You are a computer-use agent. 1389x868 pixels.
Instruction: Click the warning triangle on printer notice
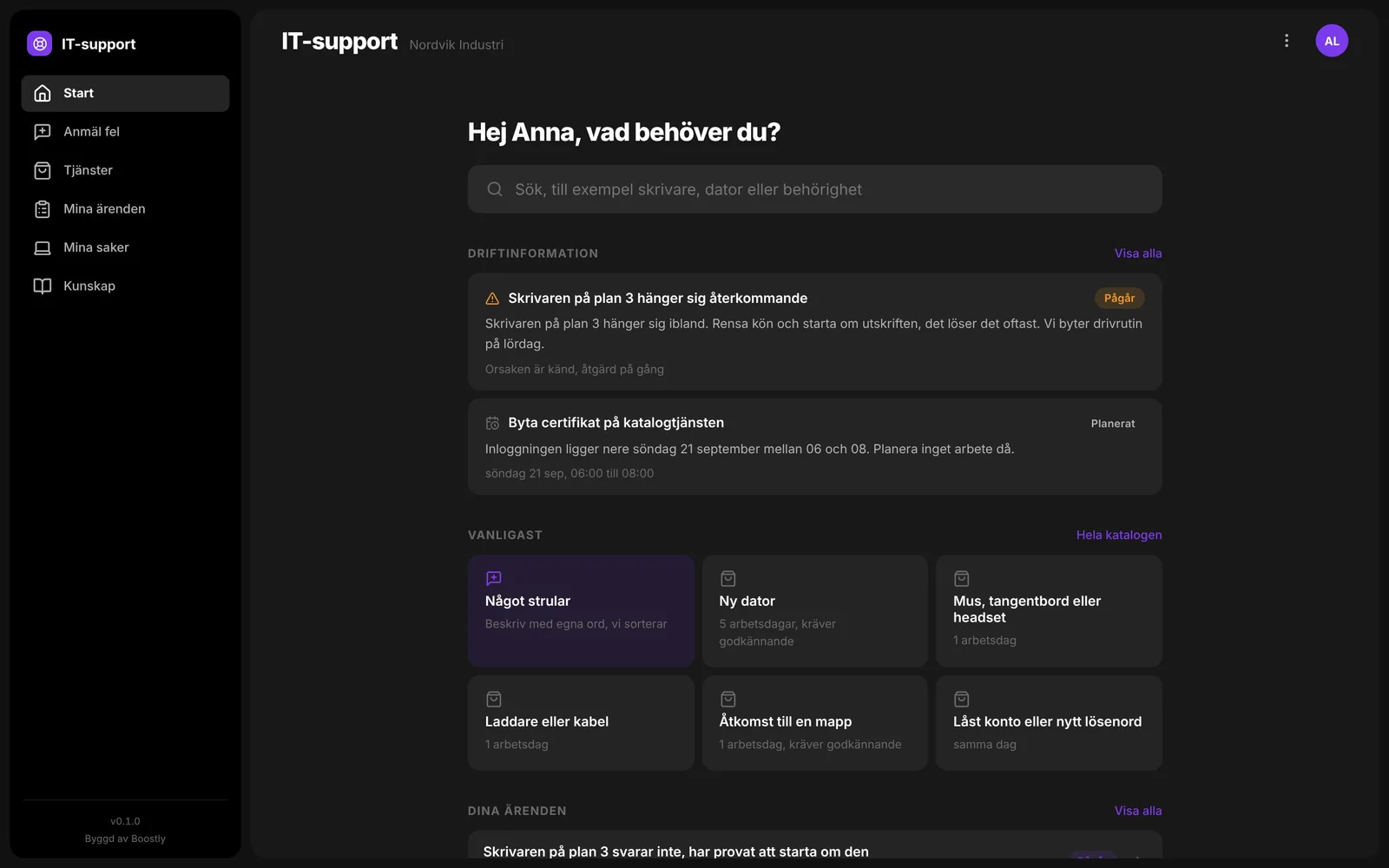[x=492, y=299]
